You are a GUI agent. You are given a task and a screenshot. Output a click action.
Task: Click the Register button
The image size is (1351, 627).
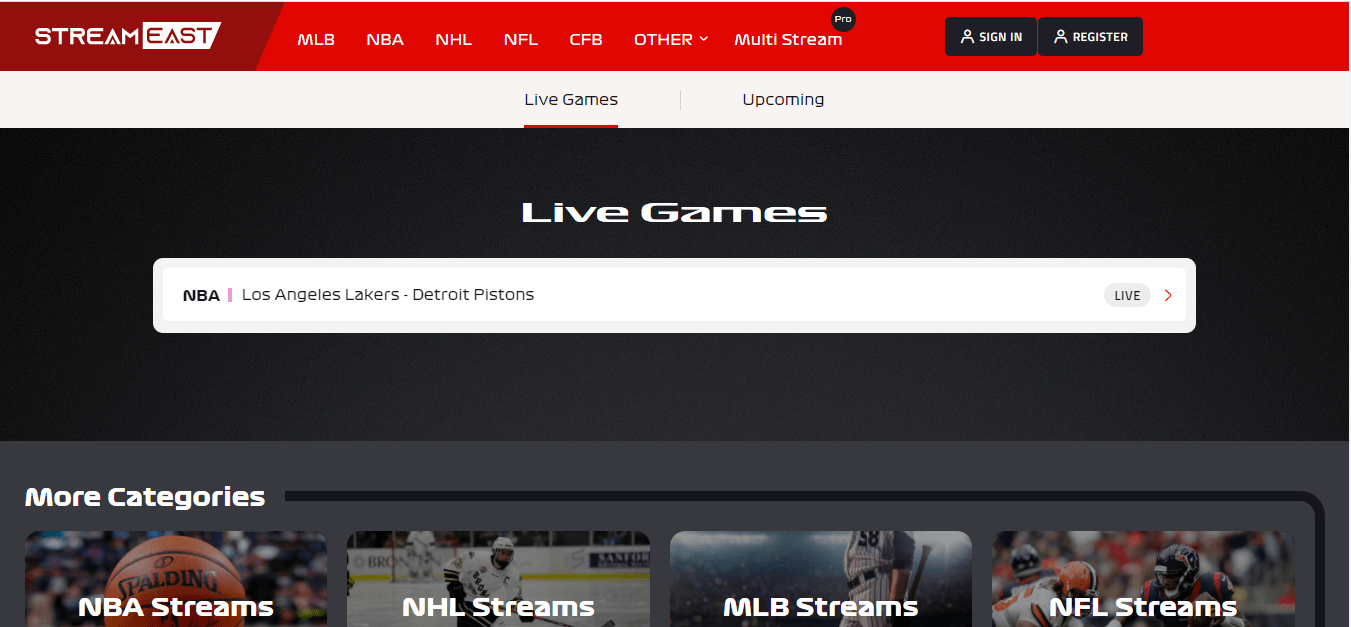click(1090, 37)
